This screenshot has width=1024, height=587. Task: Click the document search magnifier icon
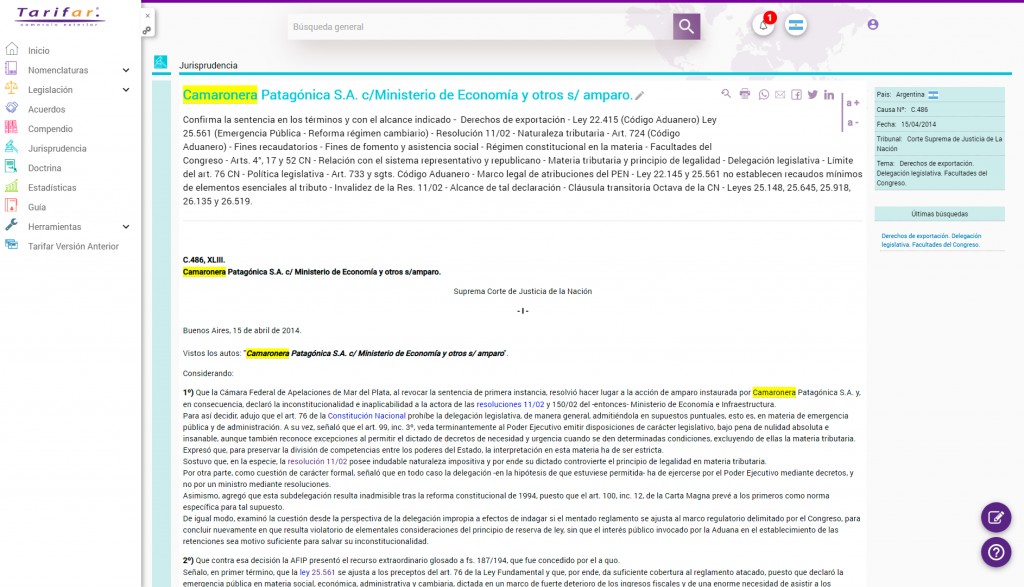coord(726,94)
